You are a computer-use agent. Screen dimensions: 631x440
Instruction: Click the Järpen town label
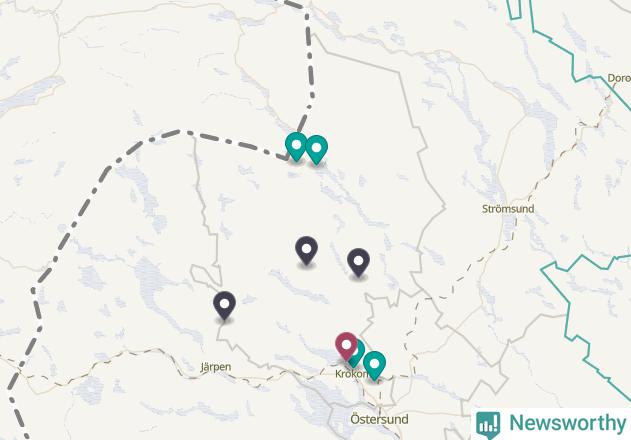pyautogui.click(x=216, y=367)
